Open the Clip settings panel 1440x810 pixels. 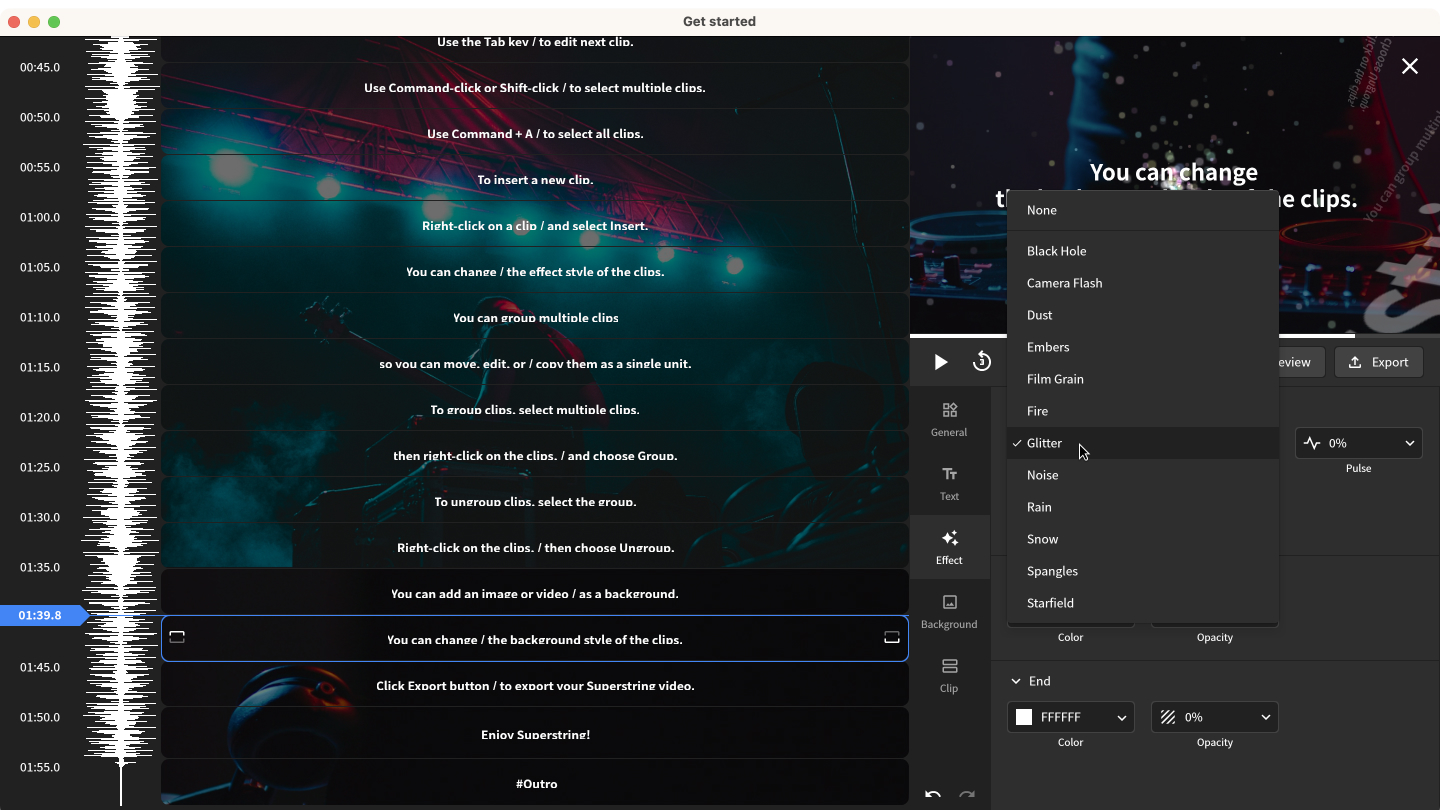[x=949, y=675]
